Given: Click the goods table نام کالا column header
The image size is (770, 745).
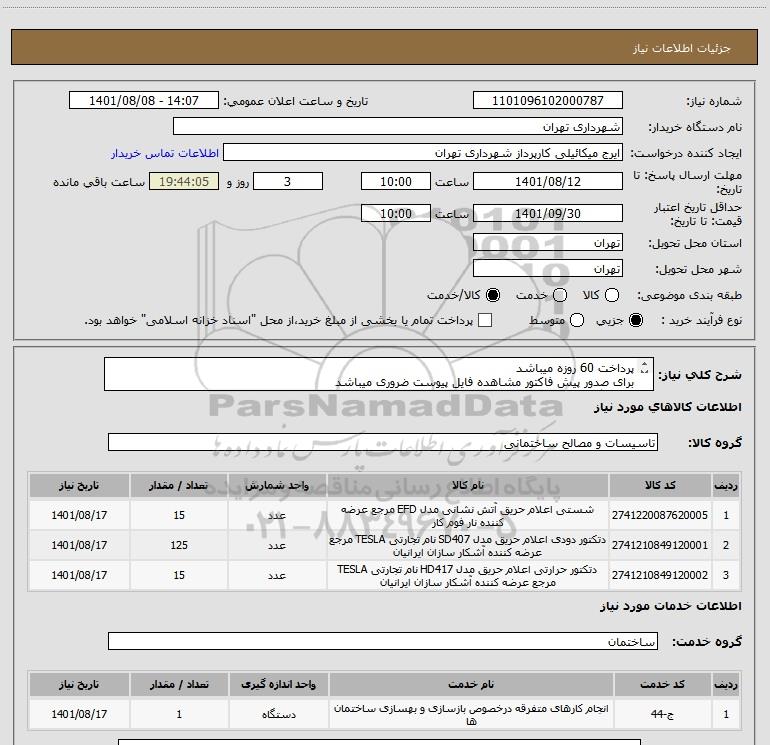Looking at the screenshot, I should pyautogui.click(x=468, y=485).
